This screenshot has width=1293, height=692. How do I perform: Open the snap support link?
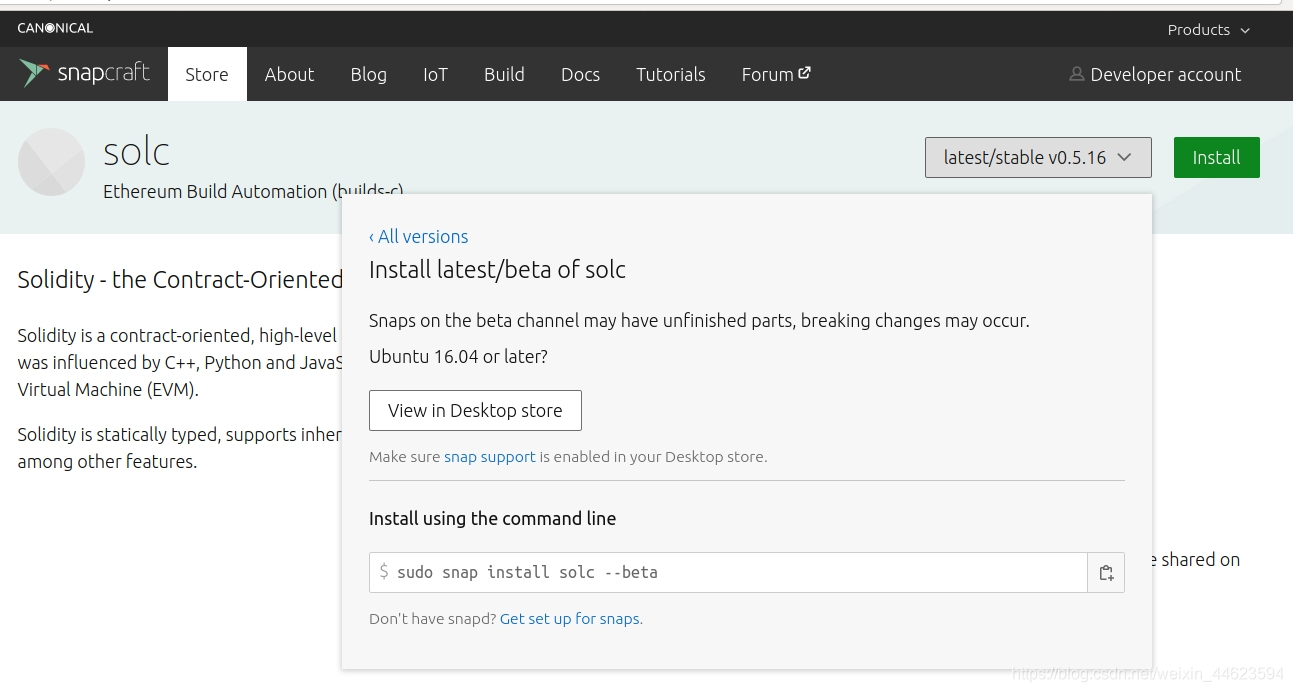click(490, 457)
